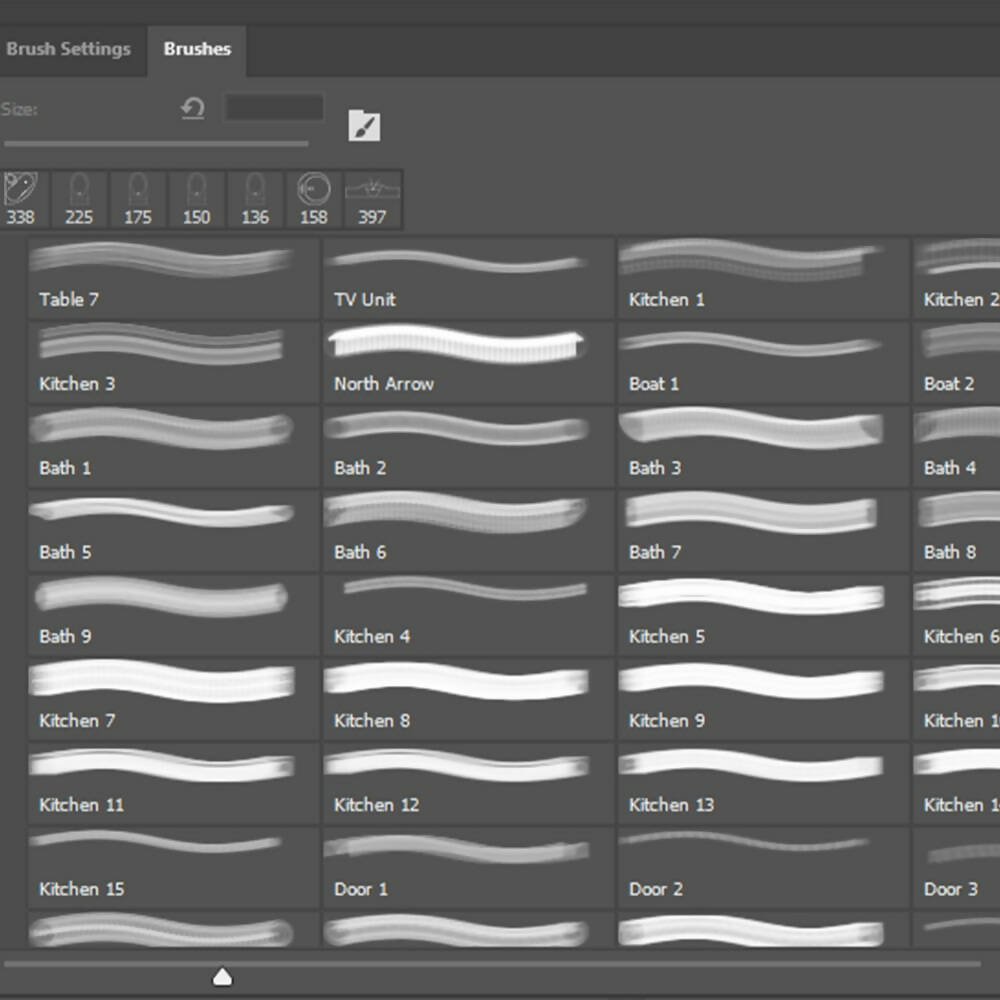Click the brush size input field
The image size is (1000, 1000).
coord(274,107)
